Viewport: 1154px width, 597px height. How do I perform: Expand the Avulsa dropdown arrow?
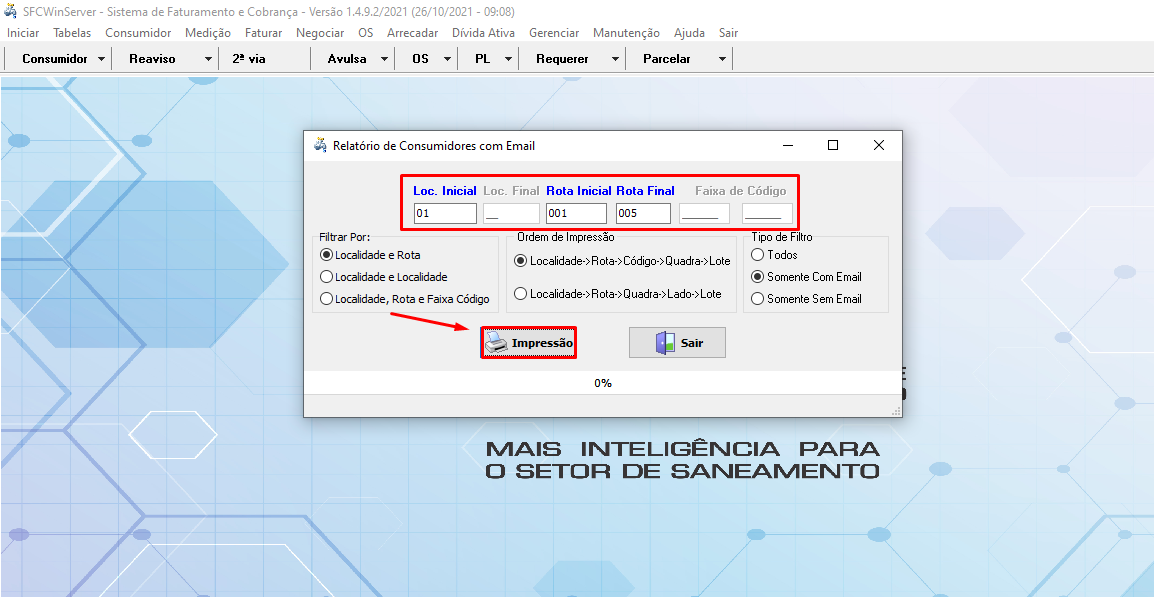384,58
